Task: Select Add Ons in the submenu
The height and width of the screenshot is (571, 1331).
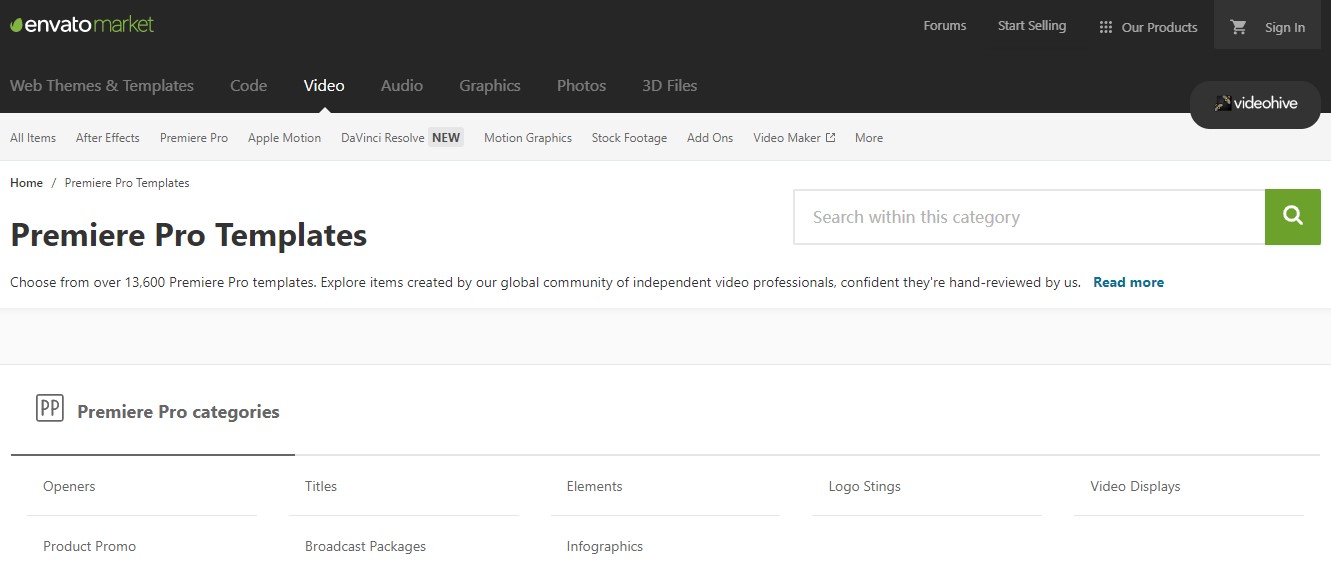Action: tap(710, 138)
